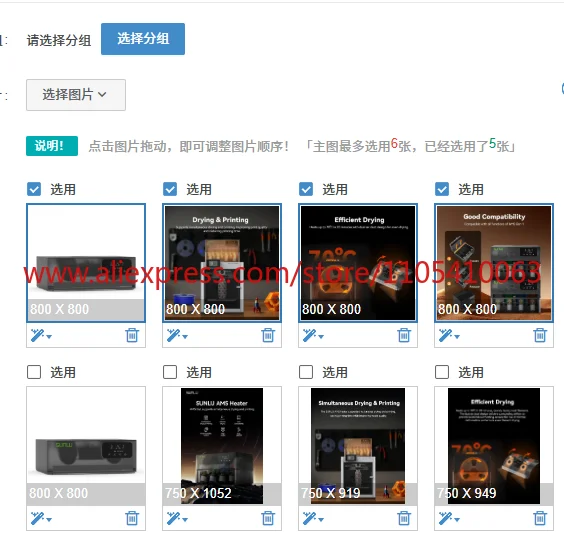Select the Good Compatibility thumbnail

[494, 263]
